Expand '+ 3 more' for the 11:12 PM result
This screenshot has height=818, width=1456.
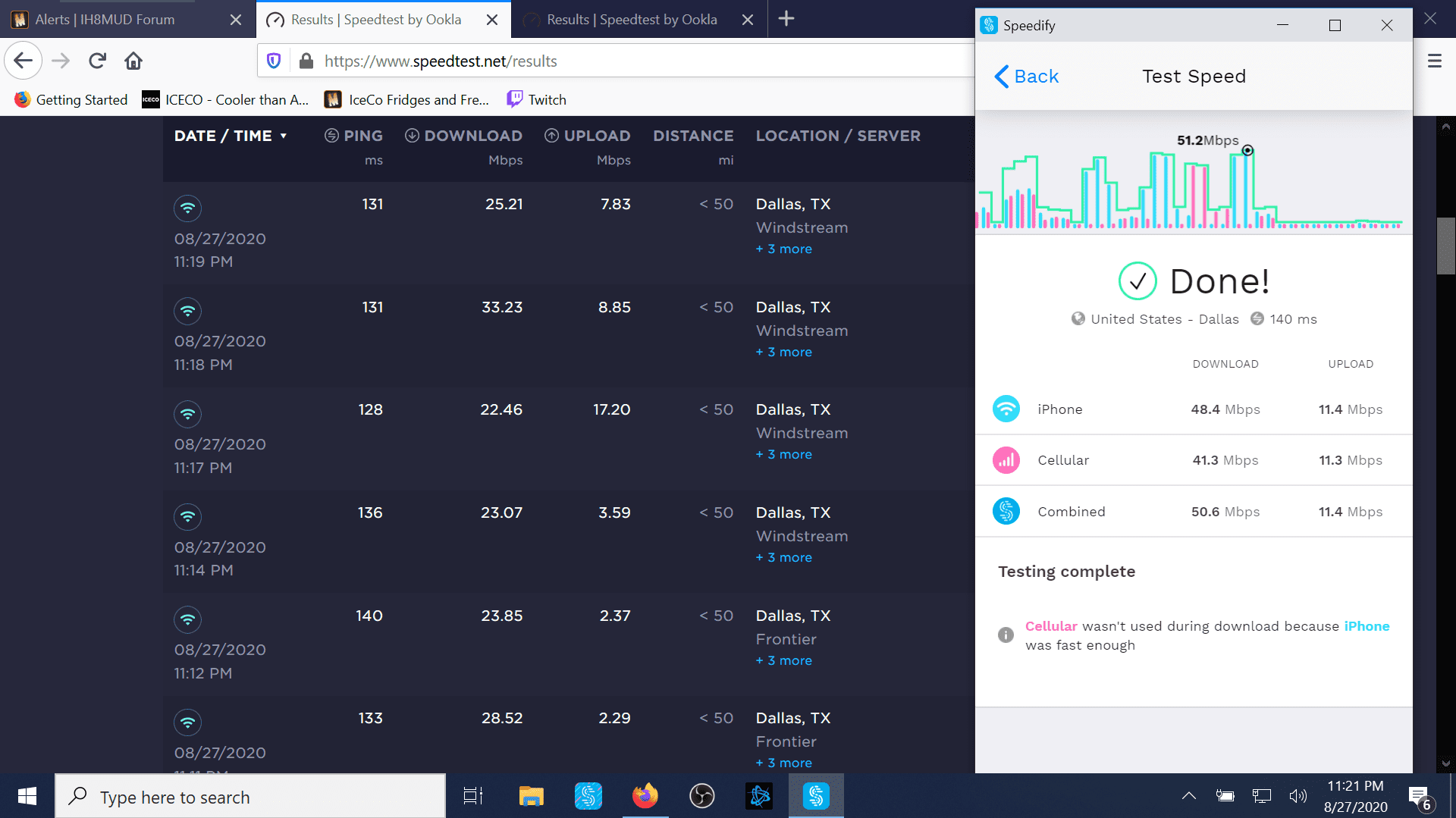pos(783,660)
